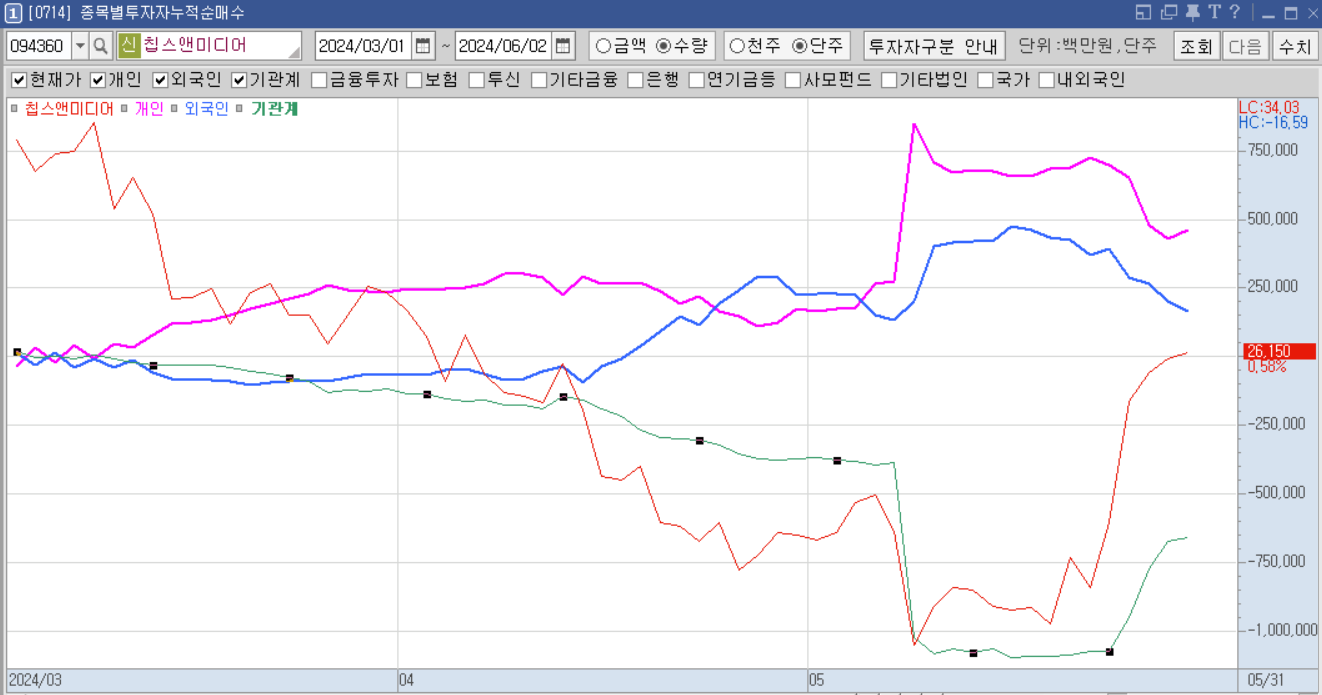Screen dimensions: 1322x695
Task: Enable the 투신 checkbox
Action: point(477,80)
